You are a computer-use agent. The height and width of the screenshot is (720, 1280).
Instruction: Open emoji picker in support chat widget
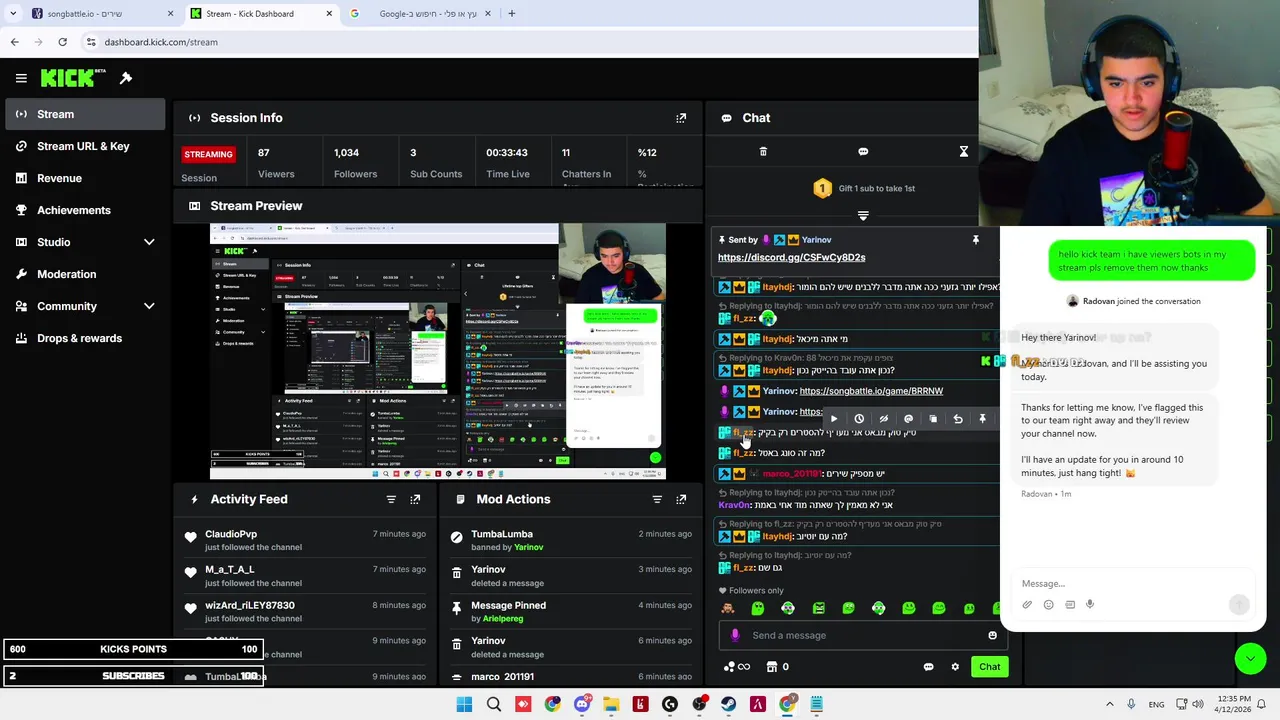[1048, 604]
